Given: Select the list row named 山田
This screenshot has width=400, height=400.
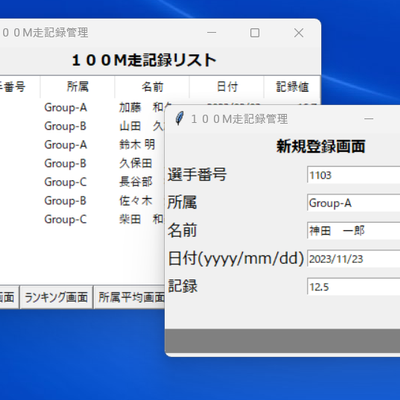Looking at the screenshot, I should [82, 126].
